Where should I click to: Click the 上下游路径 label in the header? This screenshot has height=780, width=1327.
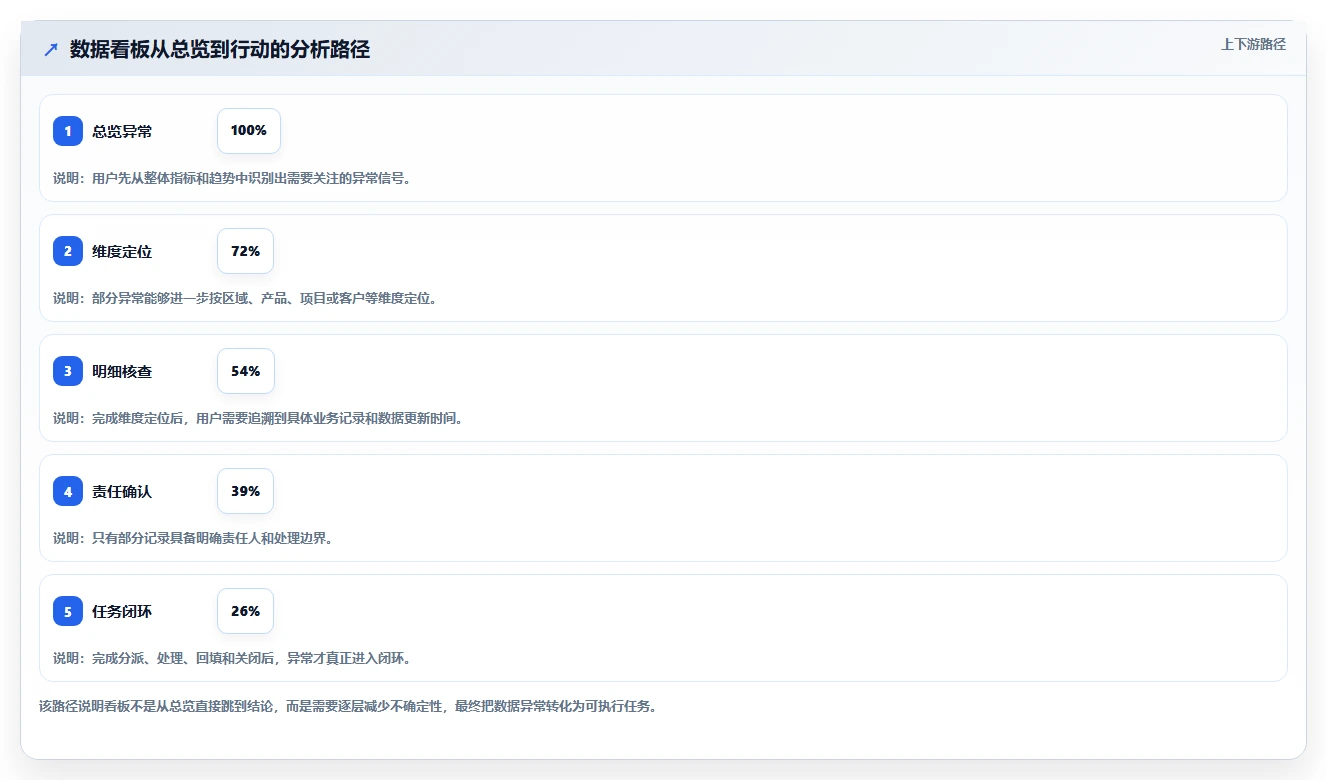point(1253,44)
